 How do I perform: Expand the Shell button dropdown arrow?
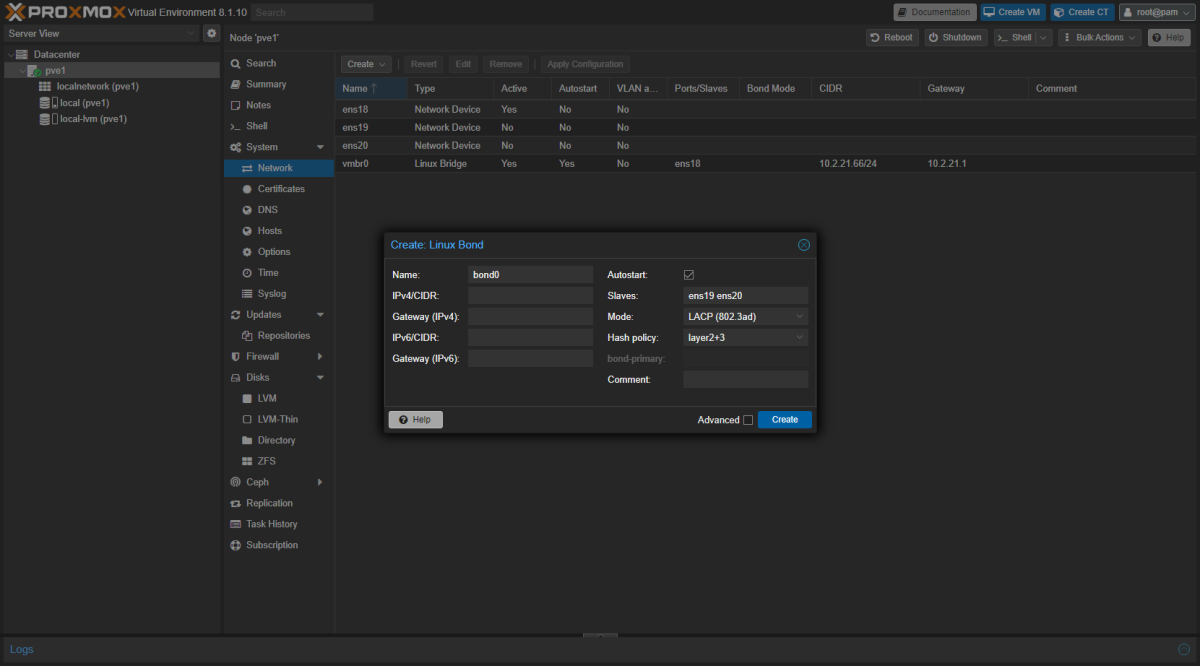[1044, 37]
